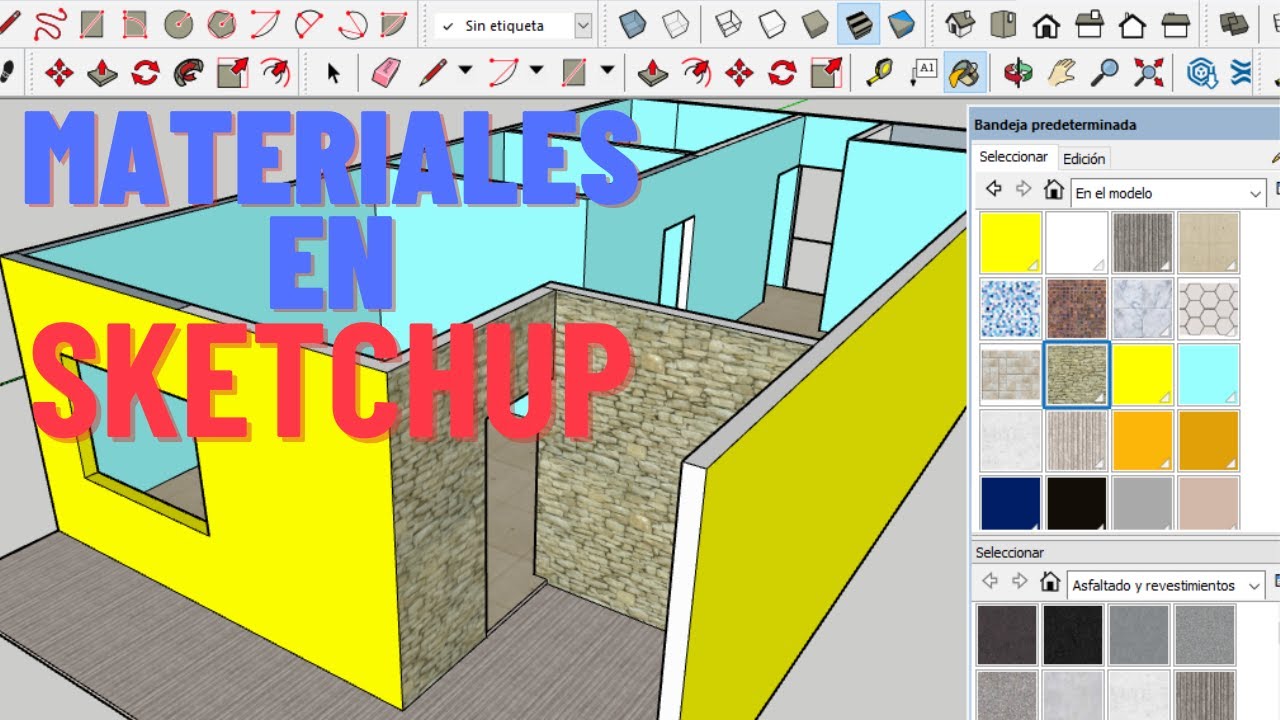Enable Wireframe face style
This screenshot has width=1280, height=720.
(729, 24)
